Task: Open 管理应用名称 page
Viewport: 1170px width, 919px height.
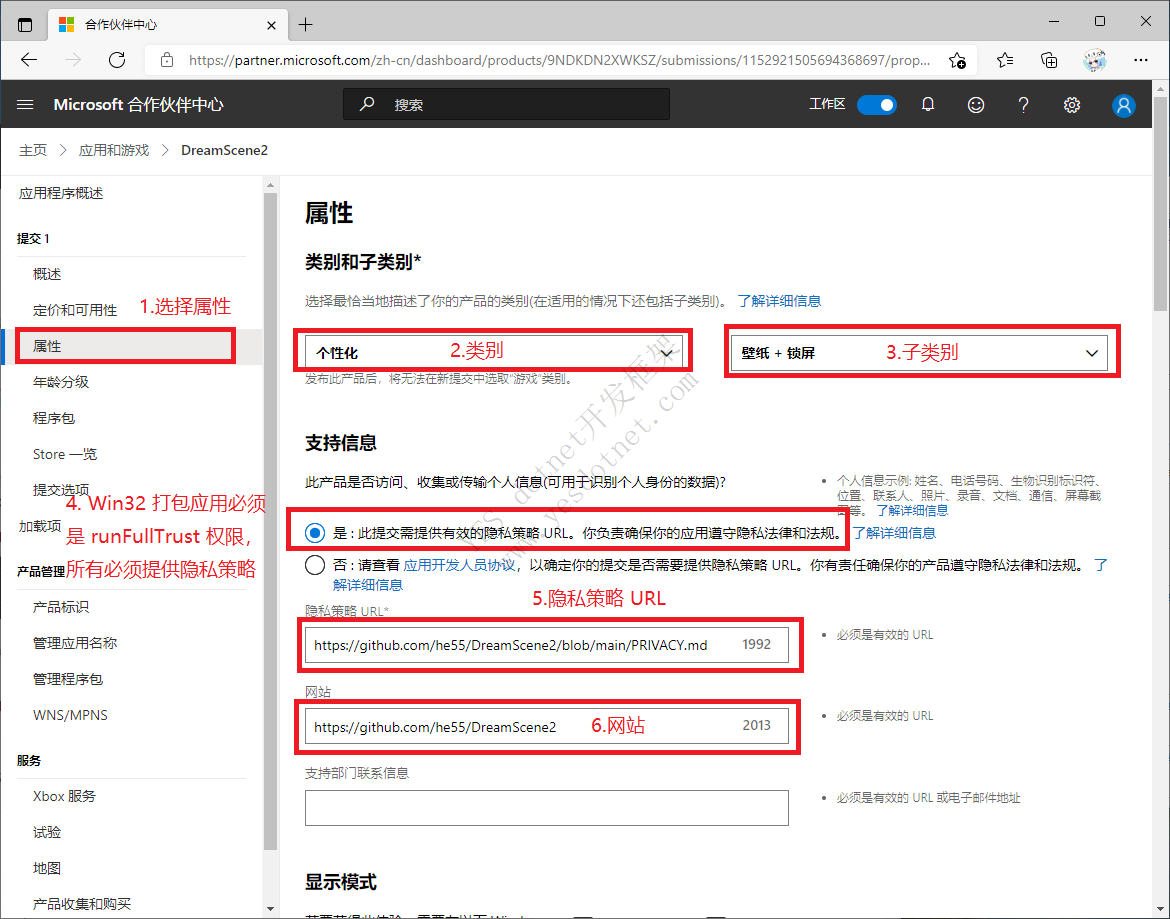Action: pos(75,643)
